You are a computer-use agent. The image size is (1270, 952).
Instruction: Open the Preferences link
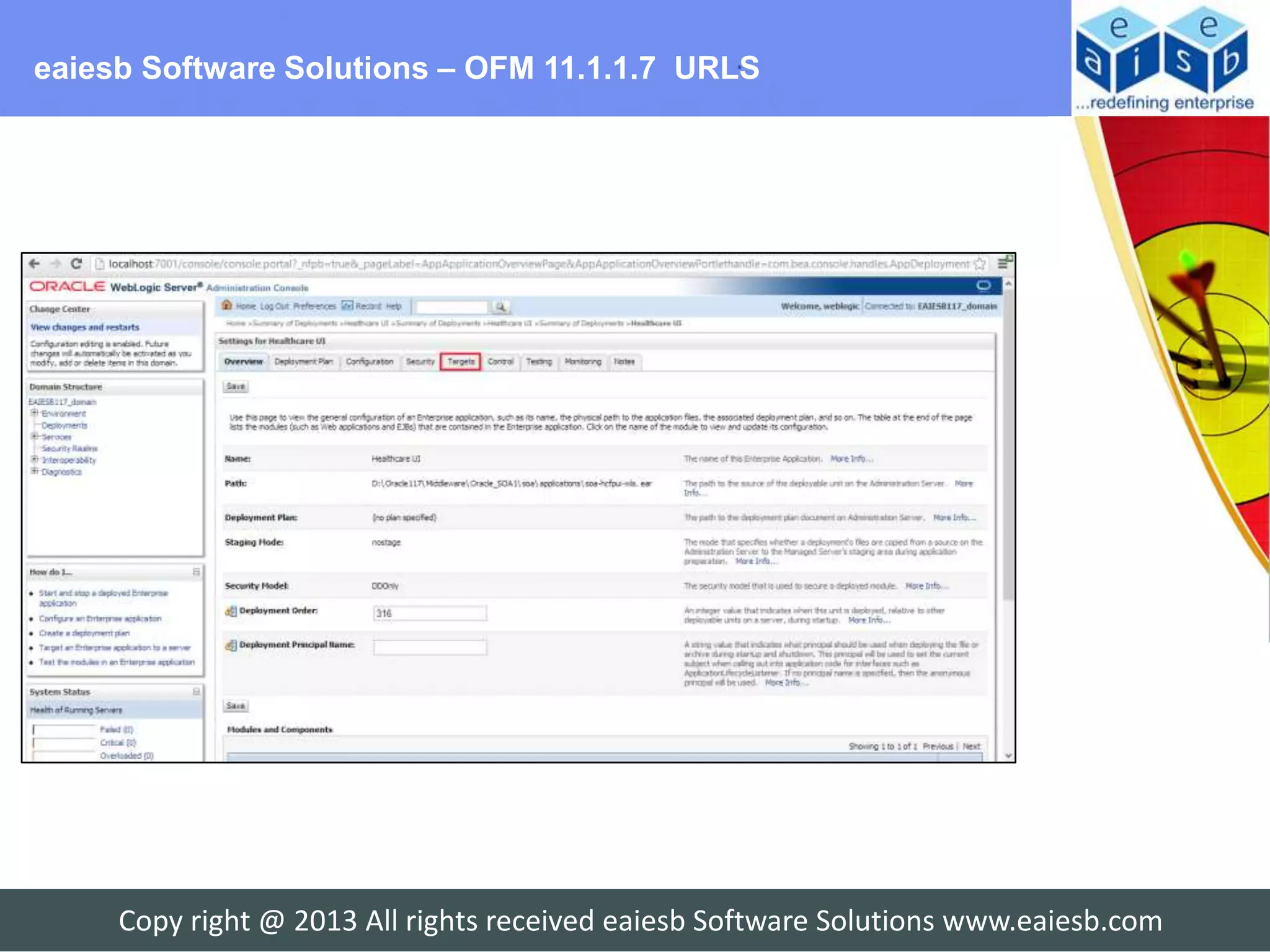(314, 306)
